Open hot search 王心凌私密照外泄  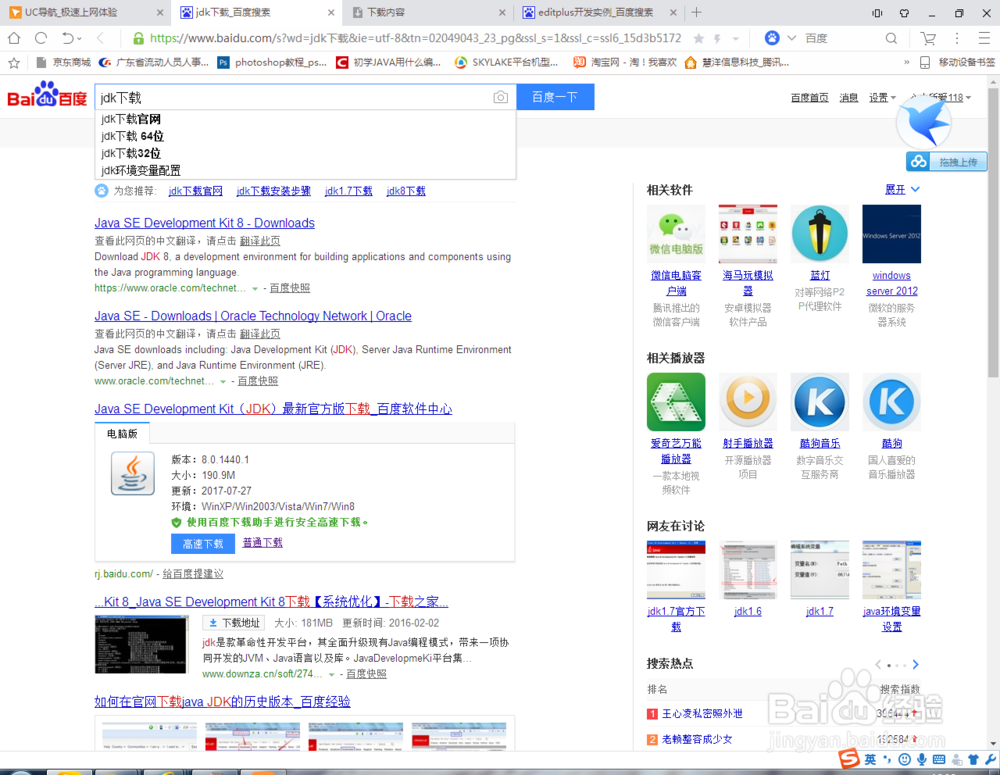pyautogui.click(x=702, y=714)
